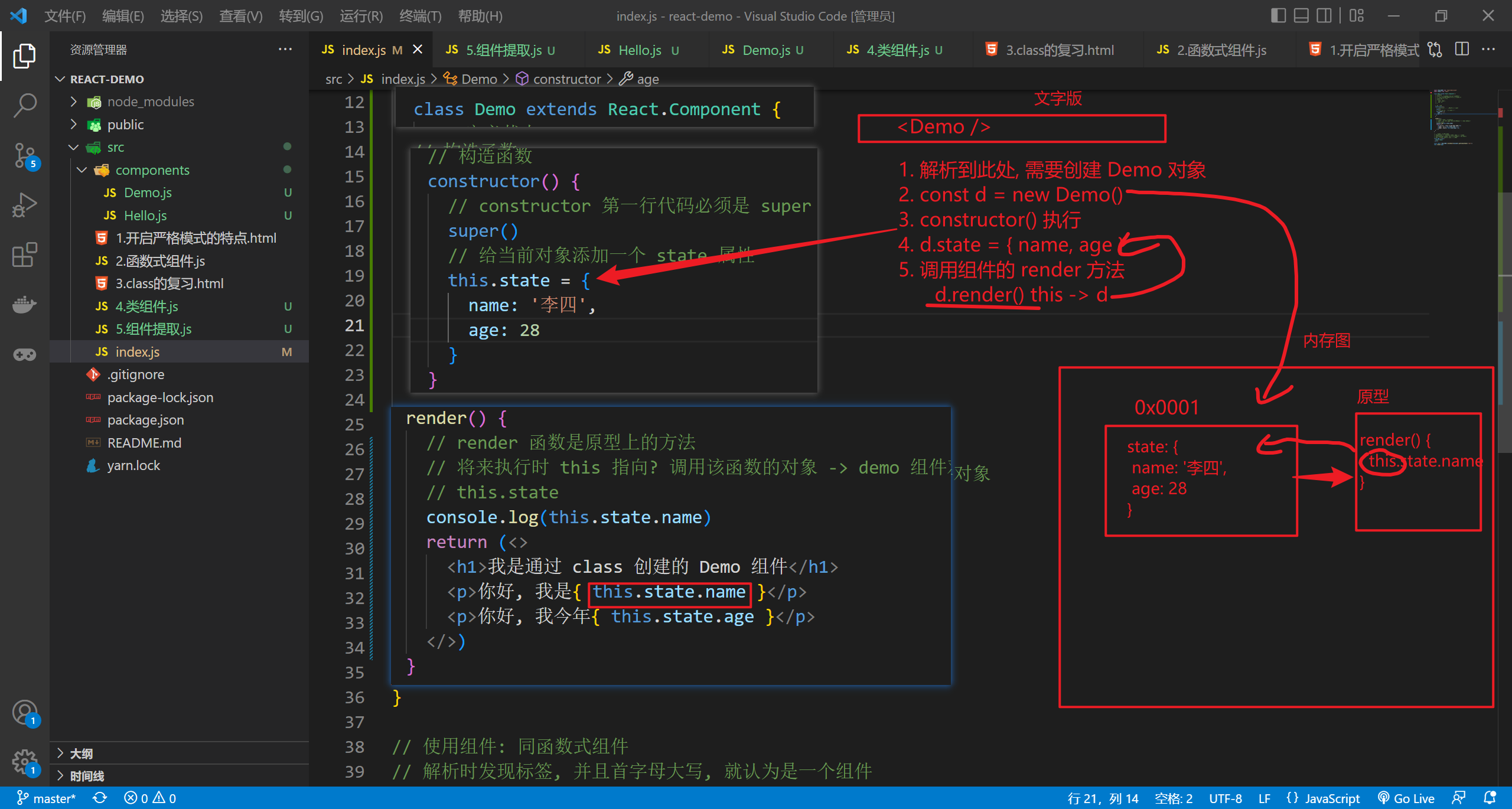Change end of line via LF
The height and width of the screenshot is (809, 1512).
[x=1265, y=798]
